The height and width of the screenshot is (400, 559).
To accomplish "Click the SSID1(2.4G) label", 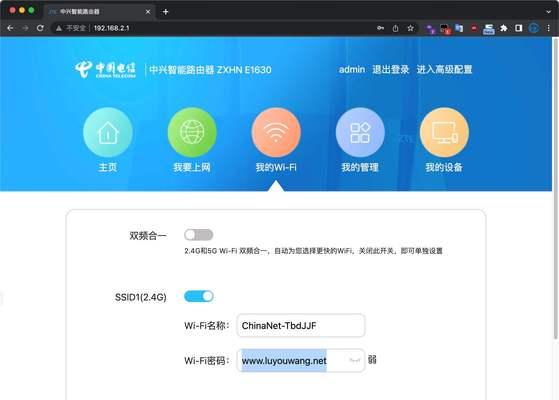I will pyautogui.click(x=140, y=297).
